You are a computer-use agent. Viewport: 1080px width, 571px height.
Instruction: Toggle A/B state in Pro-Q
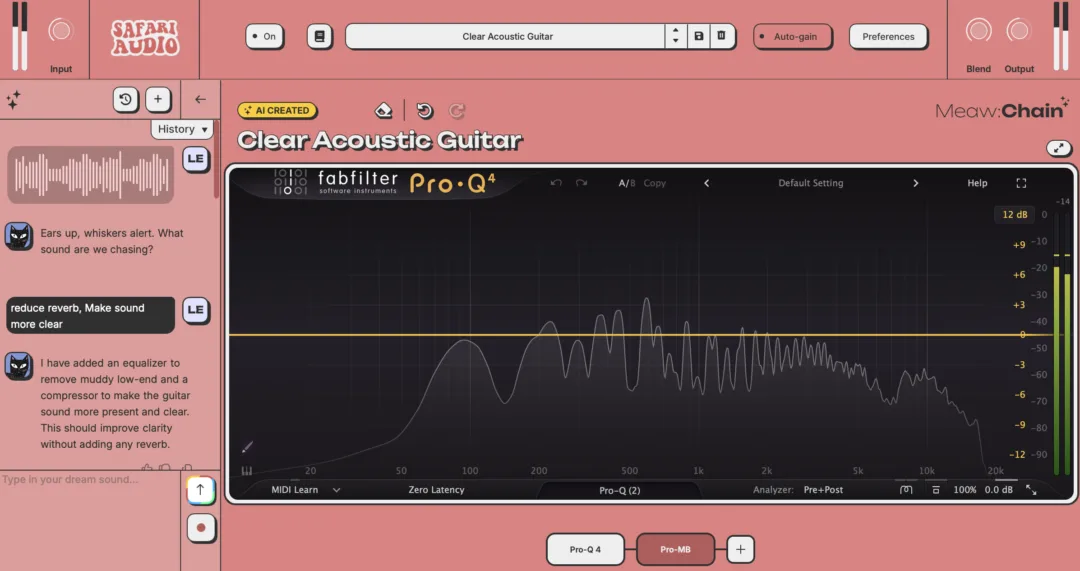click(x=627, y=183)
